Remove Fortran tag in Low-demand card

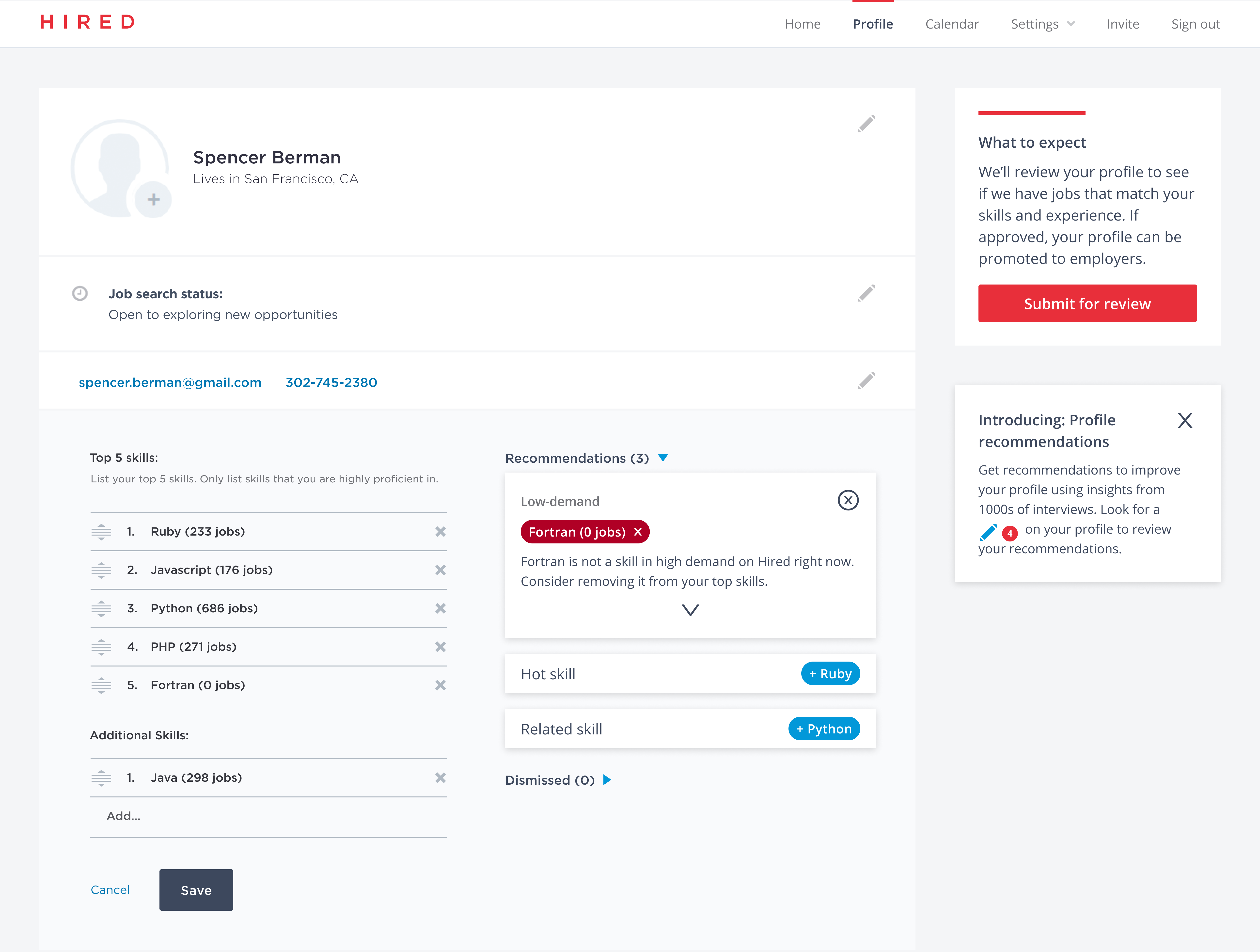click(638, 532)
